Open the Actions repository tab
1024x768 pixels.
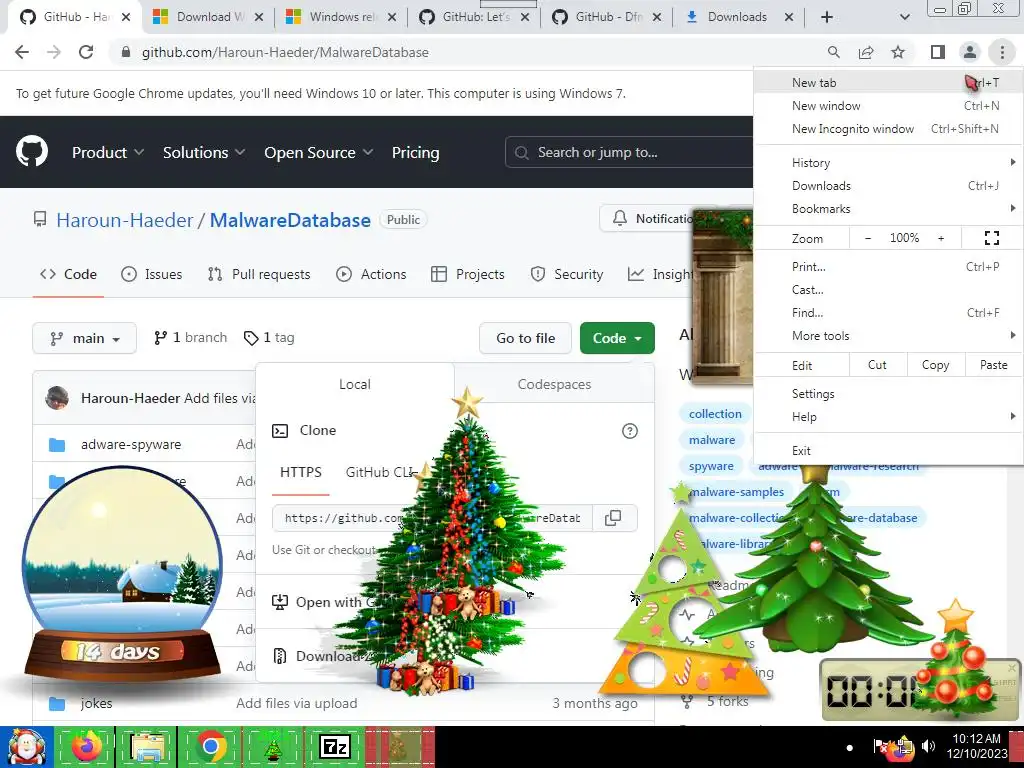pyautogui.click(x=371, y=274)
